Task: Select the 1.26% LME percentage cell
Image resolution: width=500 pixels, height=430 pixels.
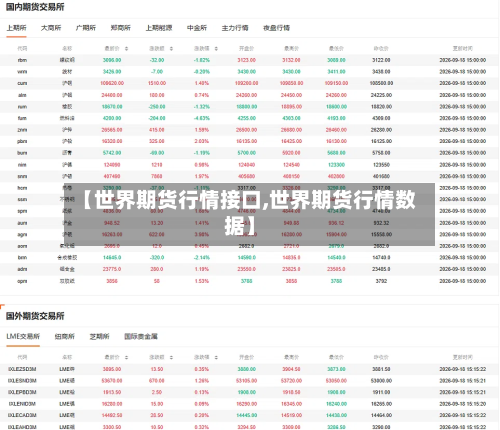Action: pyautogui.click(x=202, y=381)
